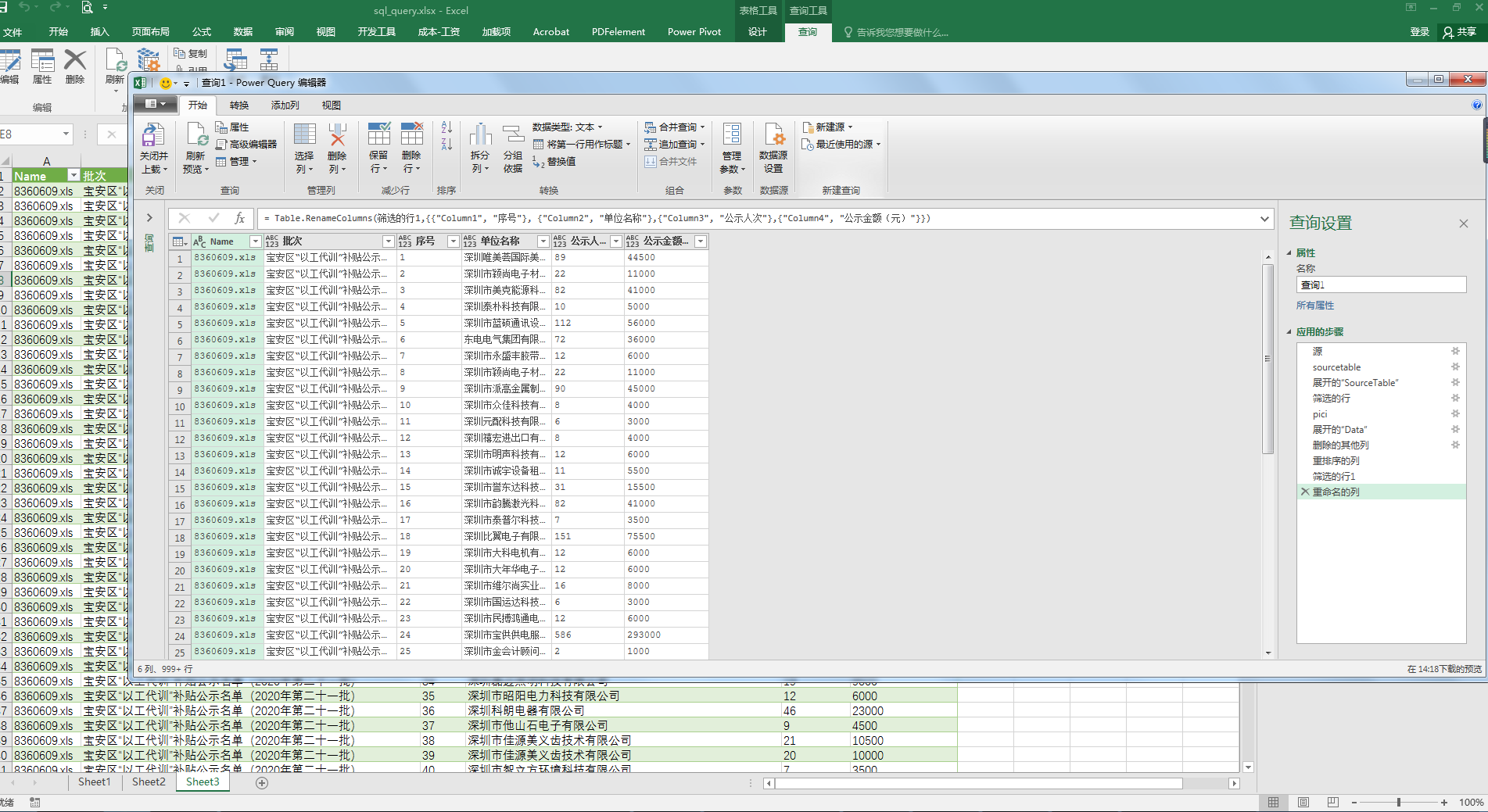Switch to the 转换 tab
Viewport: 1488px width, 812px height.
239,105
